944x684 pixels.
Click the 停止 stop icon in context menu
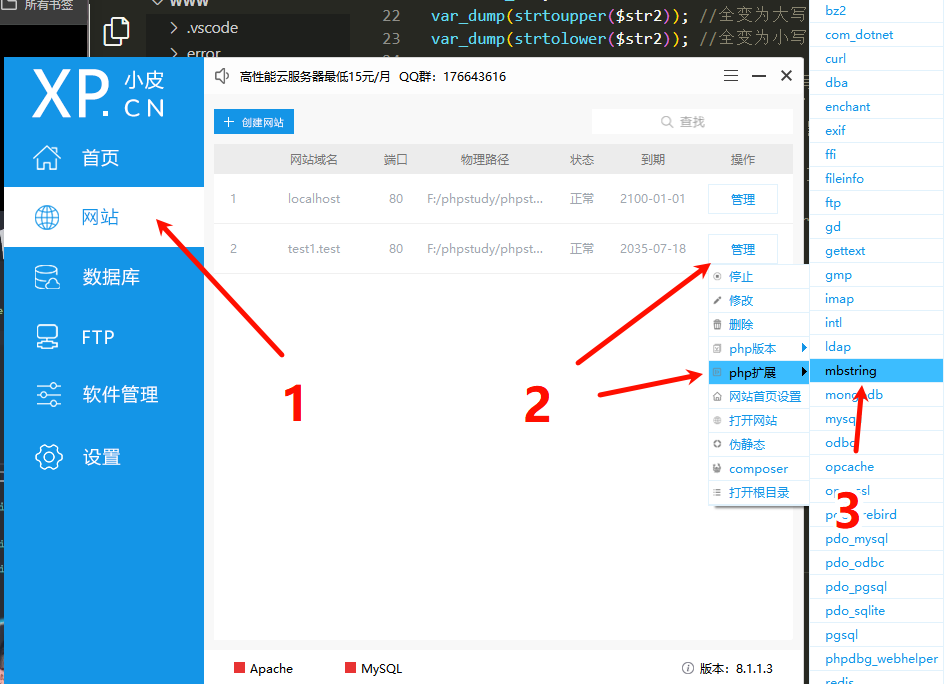(717, 276)
